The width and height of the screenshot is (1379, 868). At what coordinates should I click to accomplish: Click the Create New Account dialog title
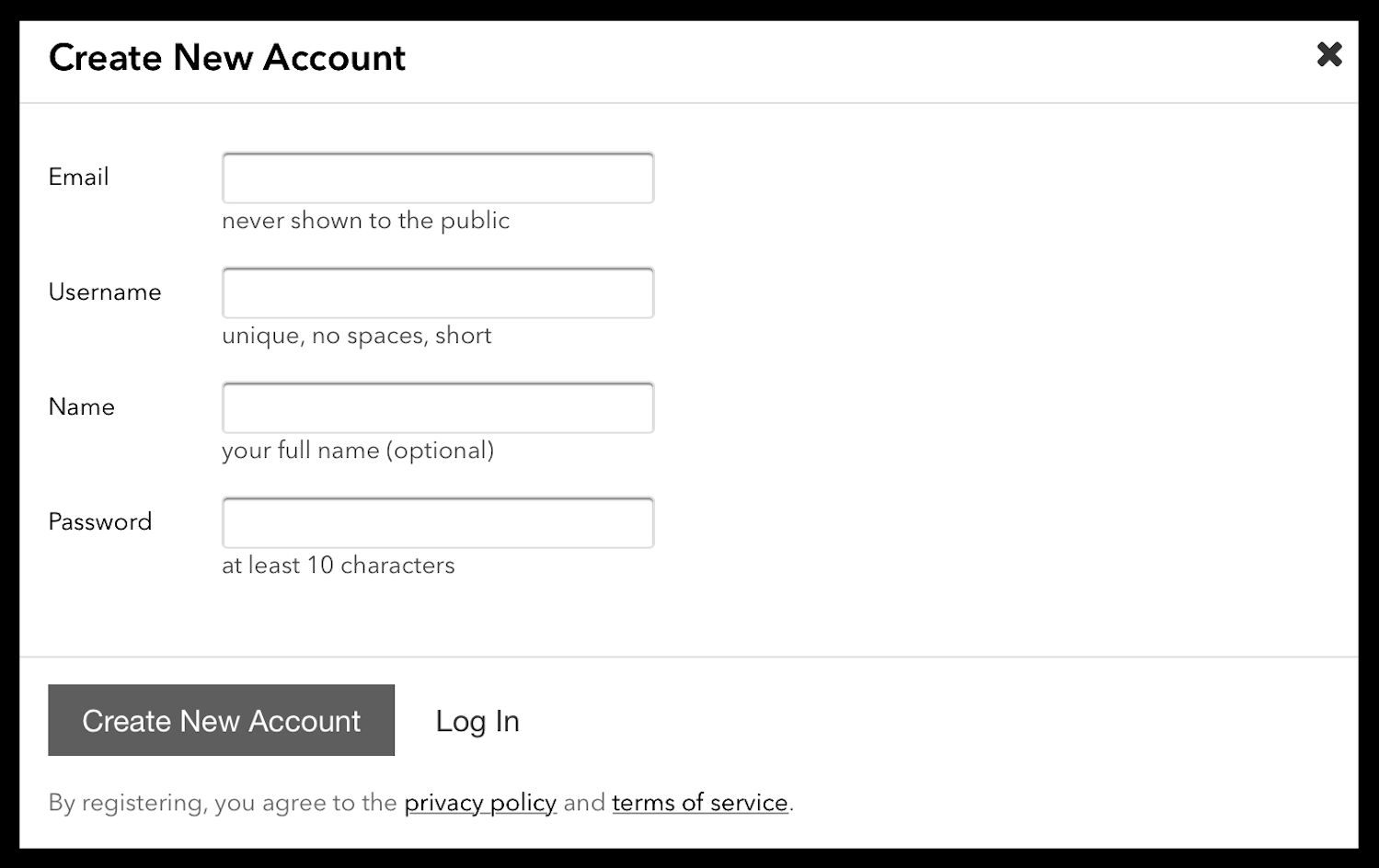tap(227, 58)
